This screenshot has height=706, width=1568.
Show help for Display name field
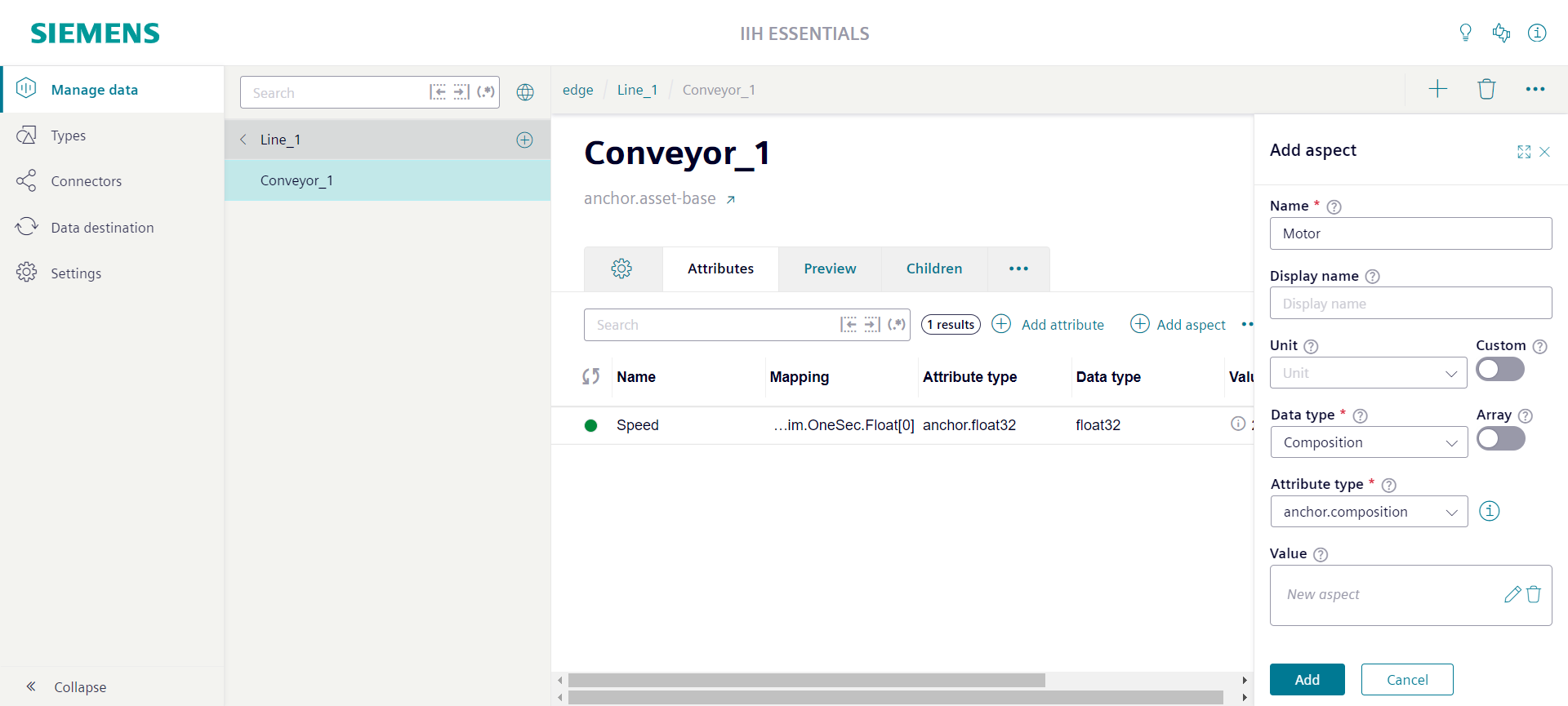pyautogui.click(x=1372, y=277)
